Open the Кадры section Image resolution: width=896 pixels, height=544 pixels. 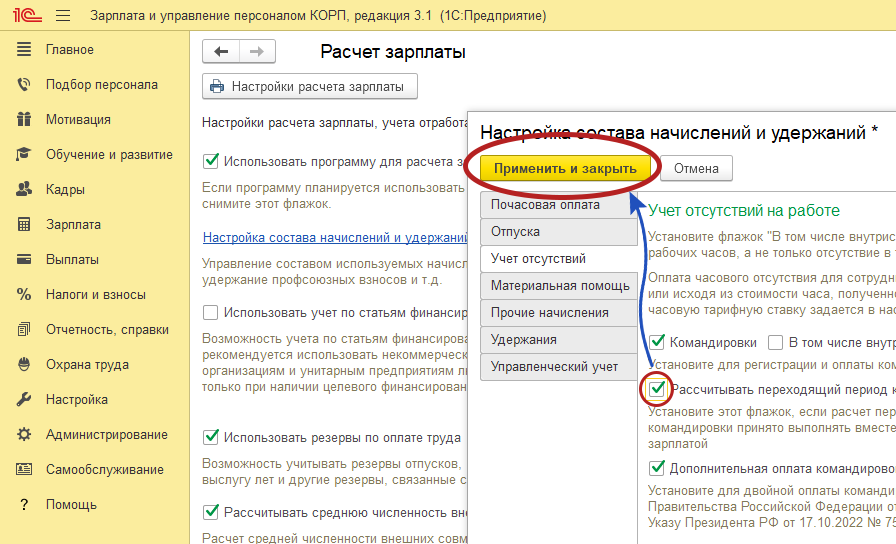coord(65,190)
